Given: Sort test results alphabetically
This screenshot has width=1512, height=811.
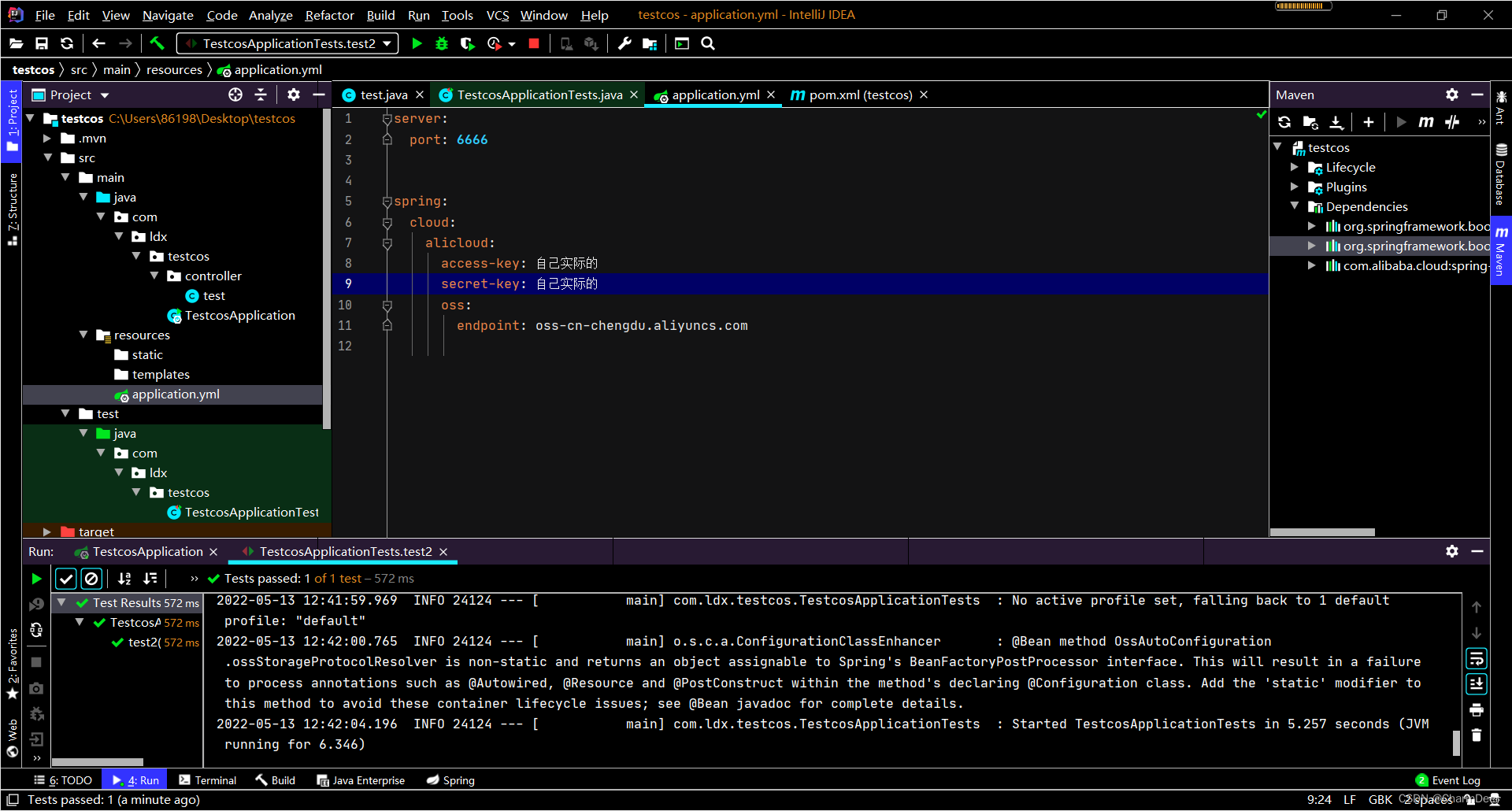Looking at the screenshot, I should point(124,579).
